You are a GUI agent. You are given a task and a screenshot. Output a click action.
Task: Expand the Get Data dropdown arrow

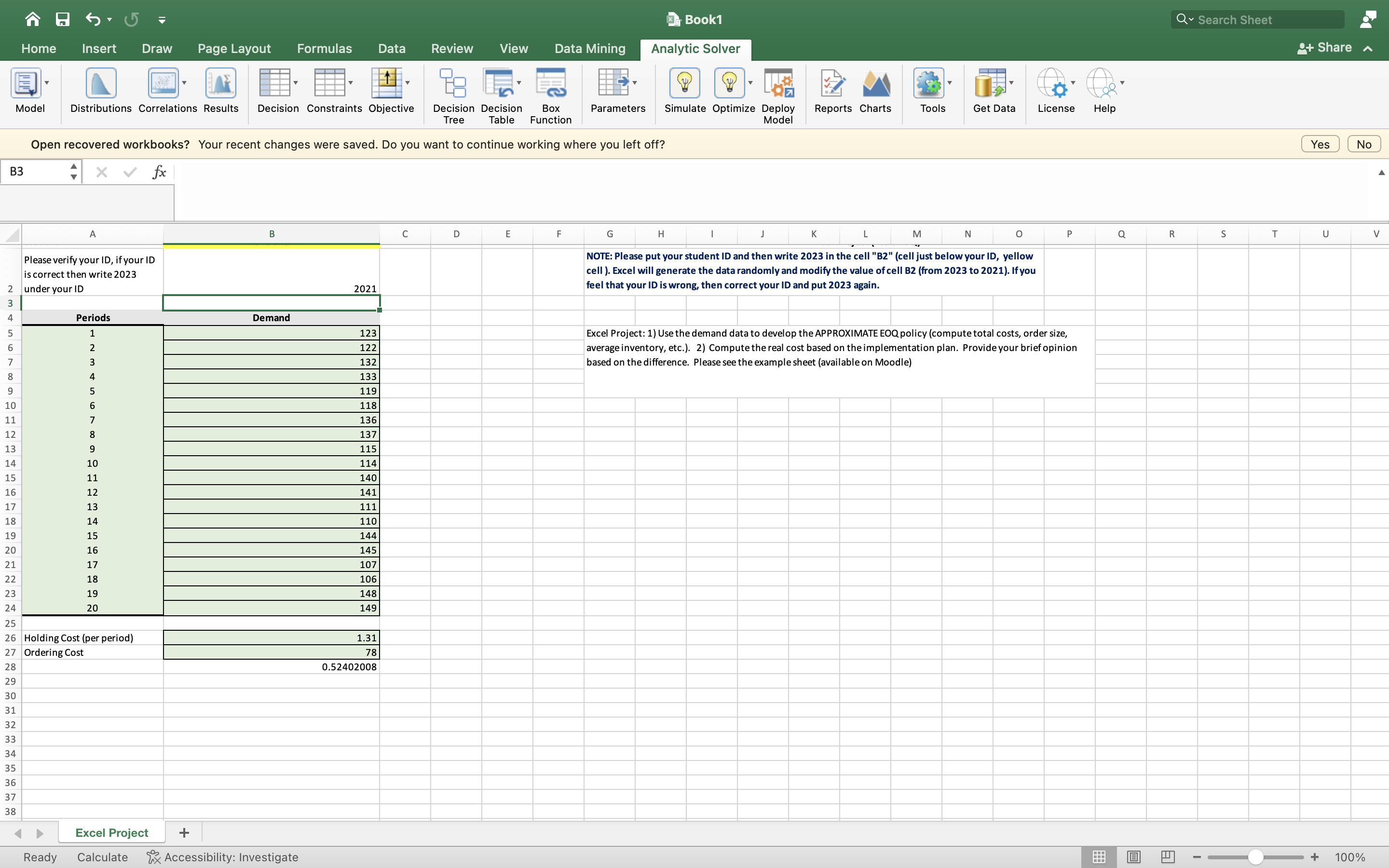(x=1011, y=82)
